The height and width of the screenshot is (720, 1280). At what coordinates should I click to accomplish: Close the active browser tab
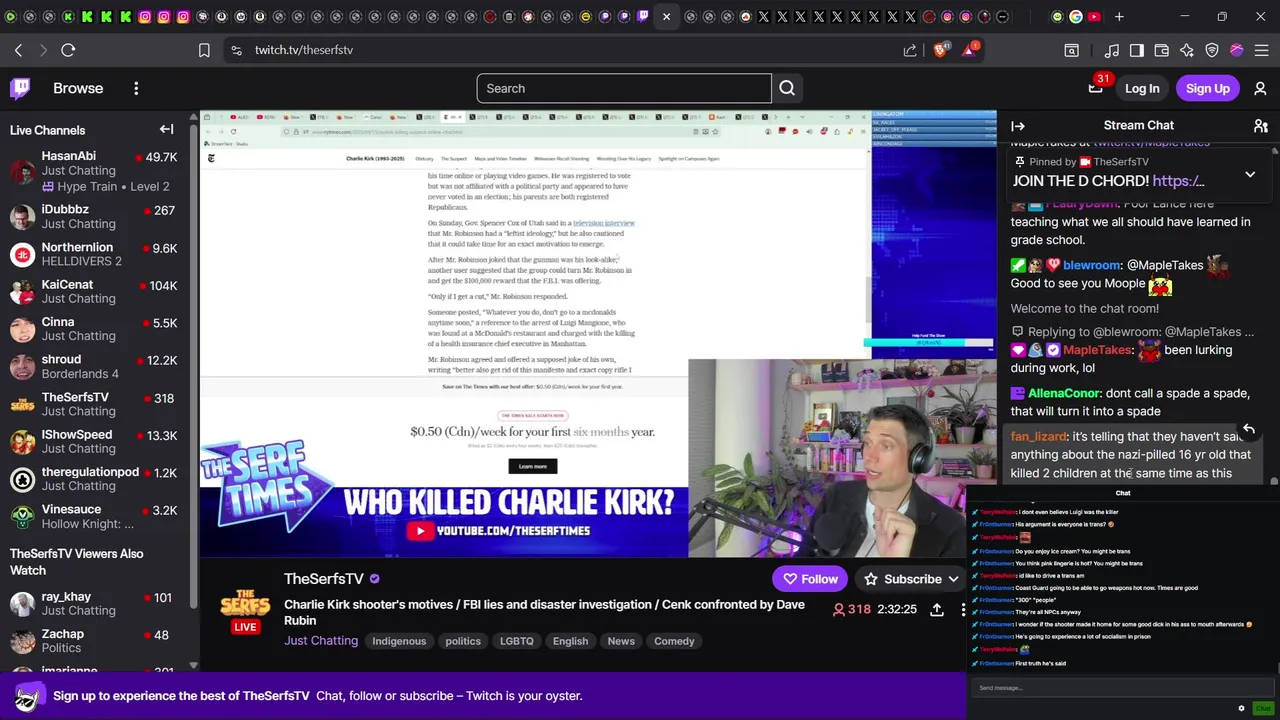(x=666, y=17)
